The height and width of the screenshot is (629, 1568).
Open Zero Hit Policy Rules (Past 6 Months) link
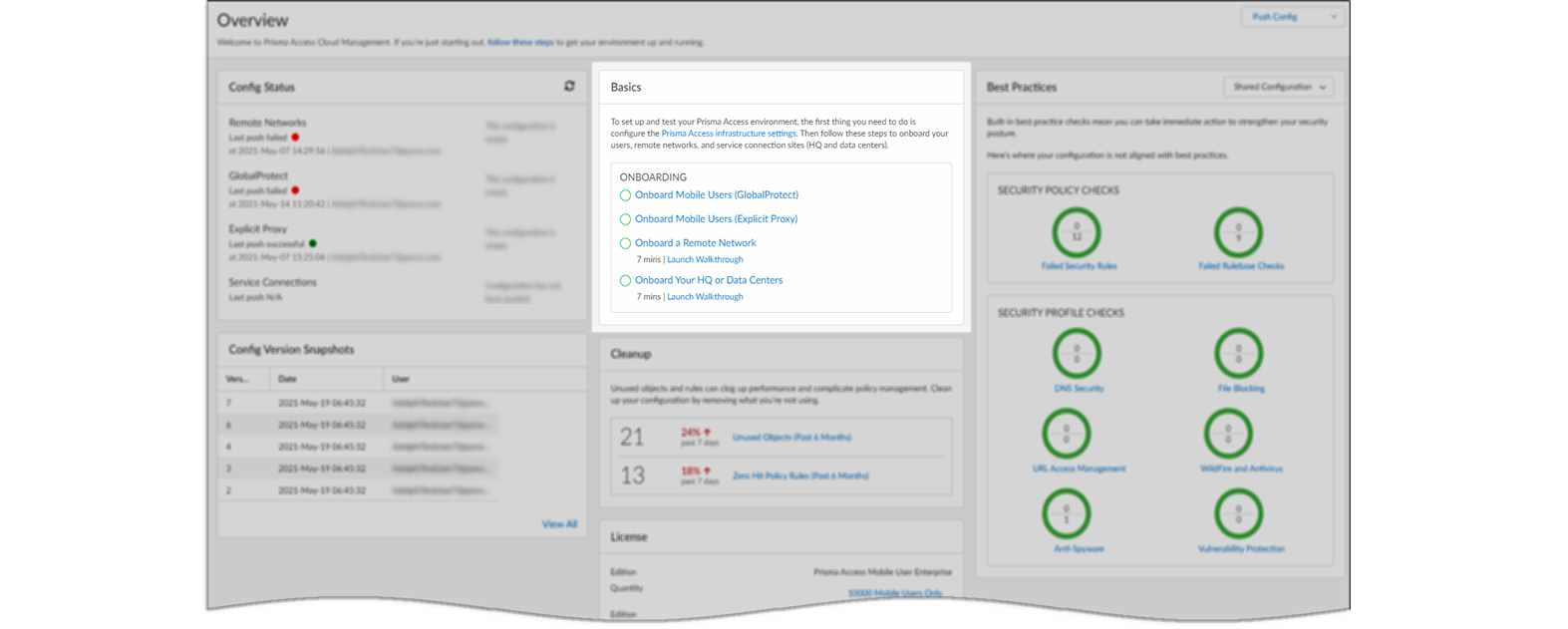click(800, 476)
